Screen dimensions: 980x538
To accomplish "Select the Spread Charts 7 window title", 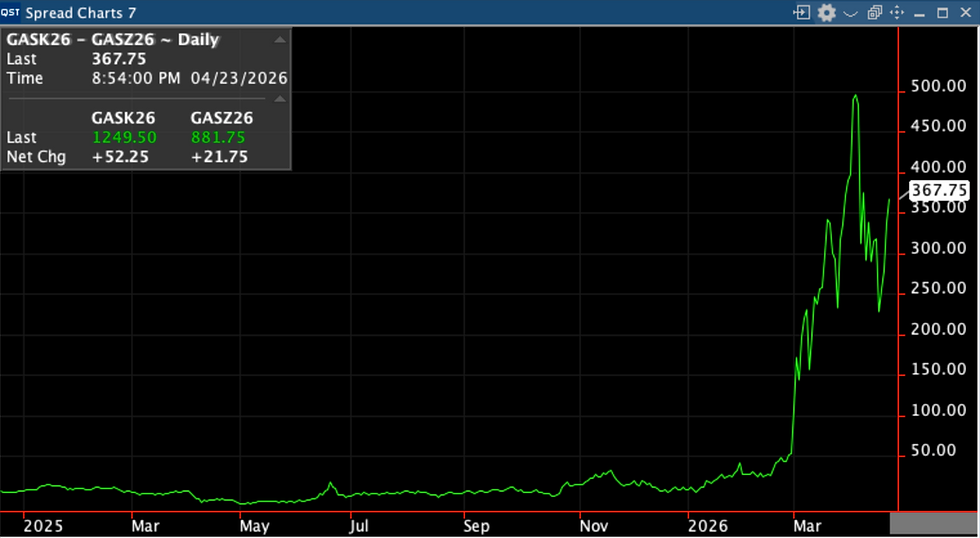I will (81, 12).
